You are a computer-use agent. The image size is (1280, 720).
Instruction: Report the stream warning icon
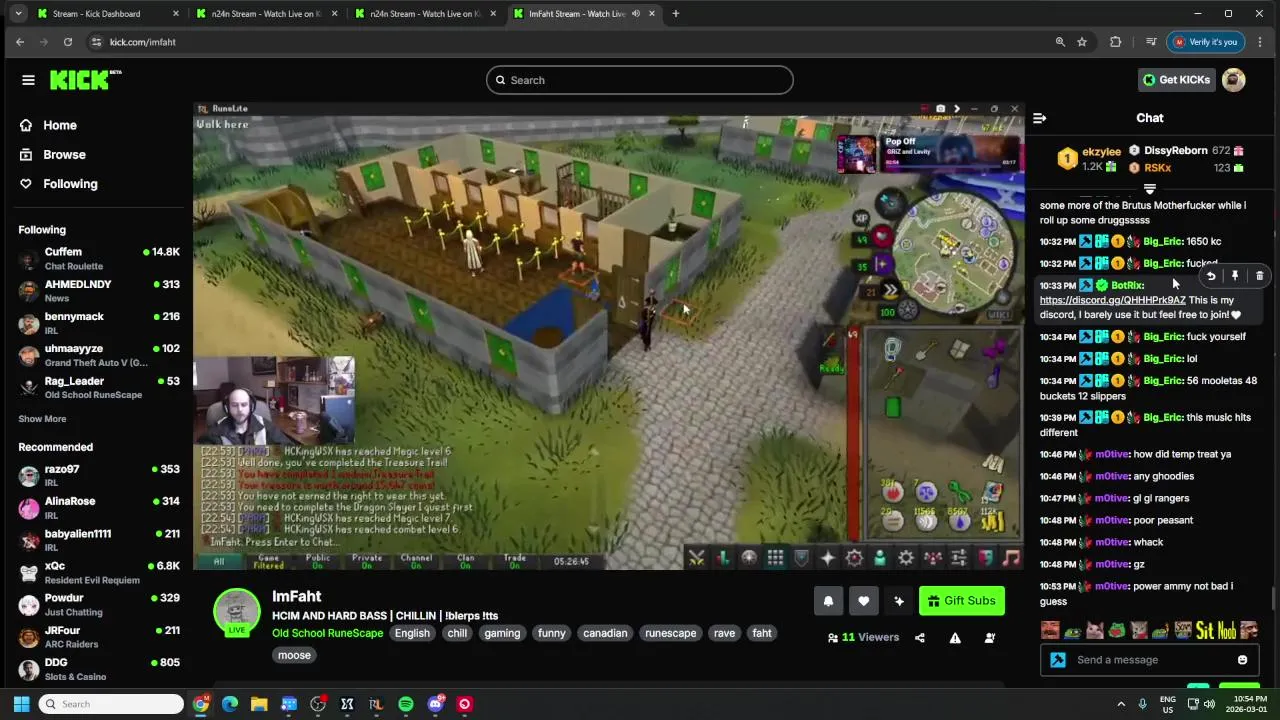point(955,638)
